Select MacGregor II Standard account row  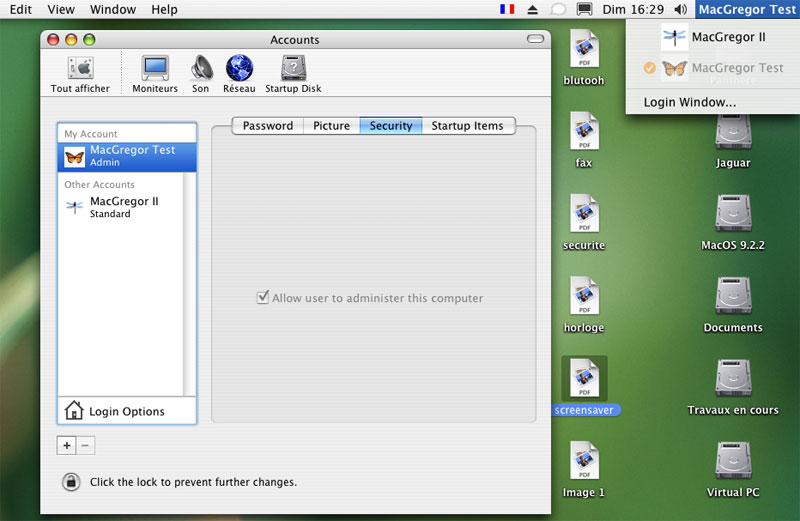coord(120,207)
